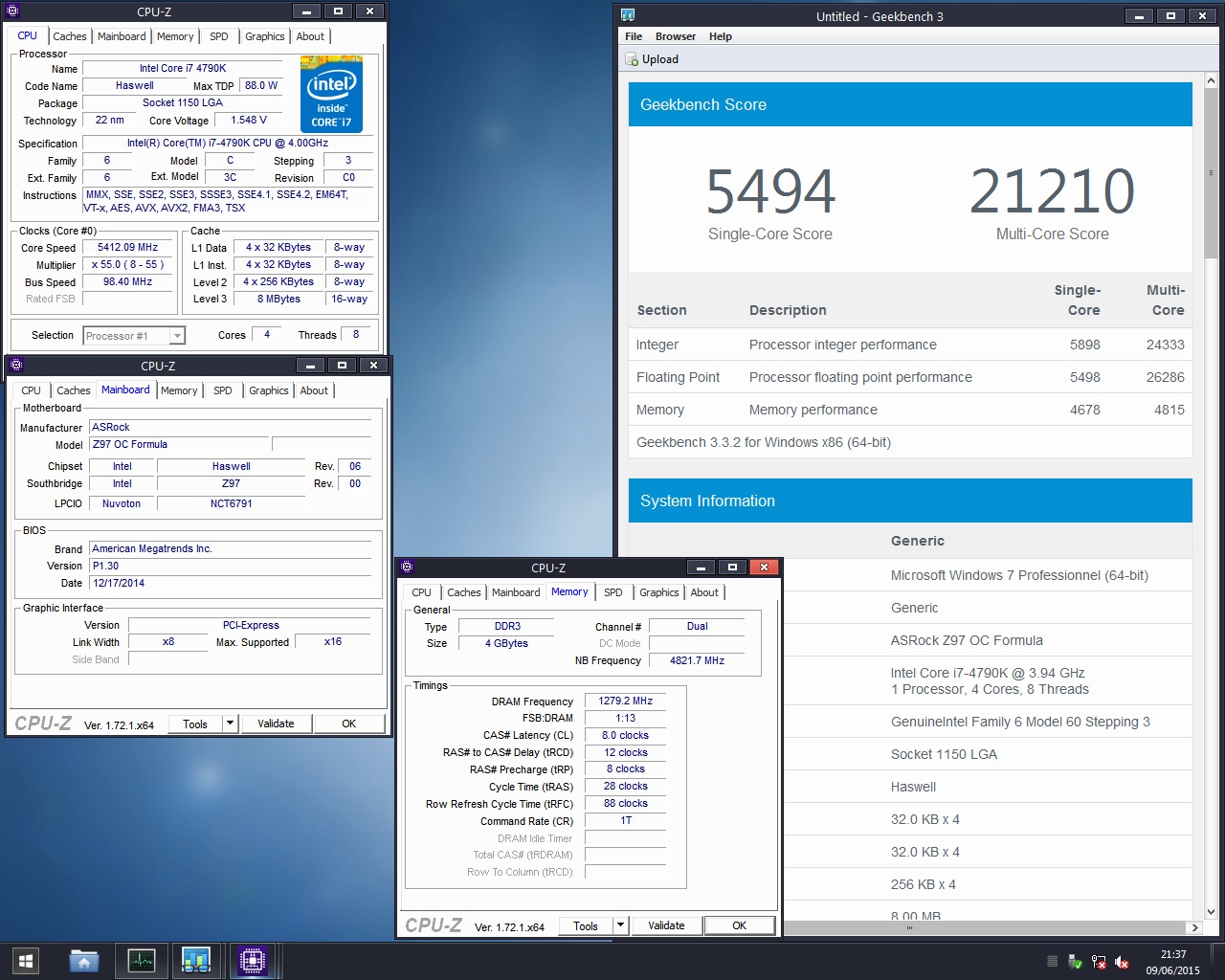Open the Browser menu in Geekbench

point(676,36)
